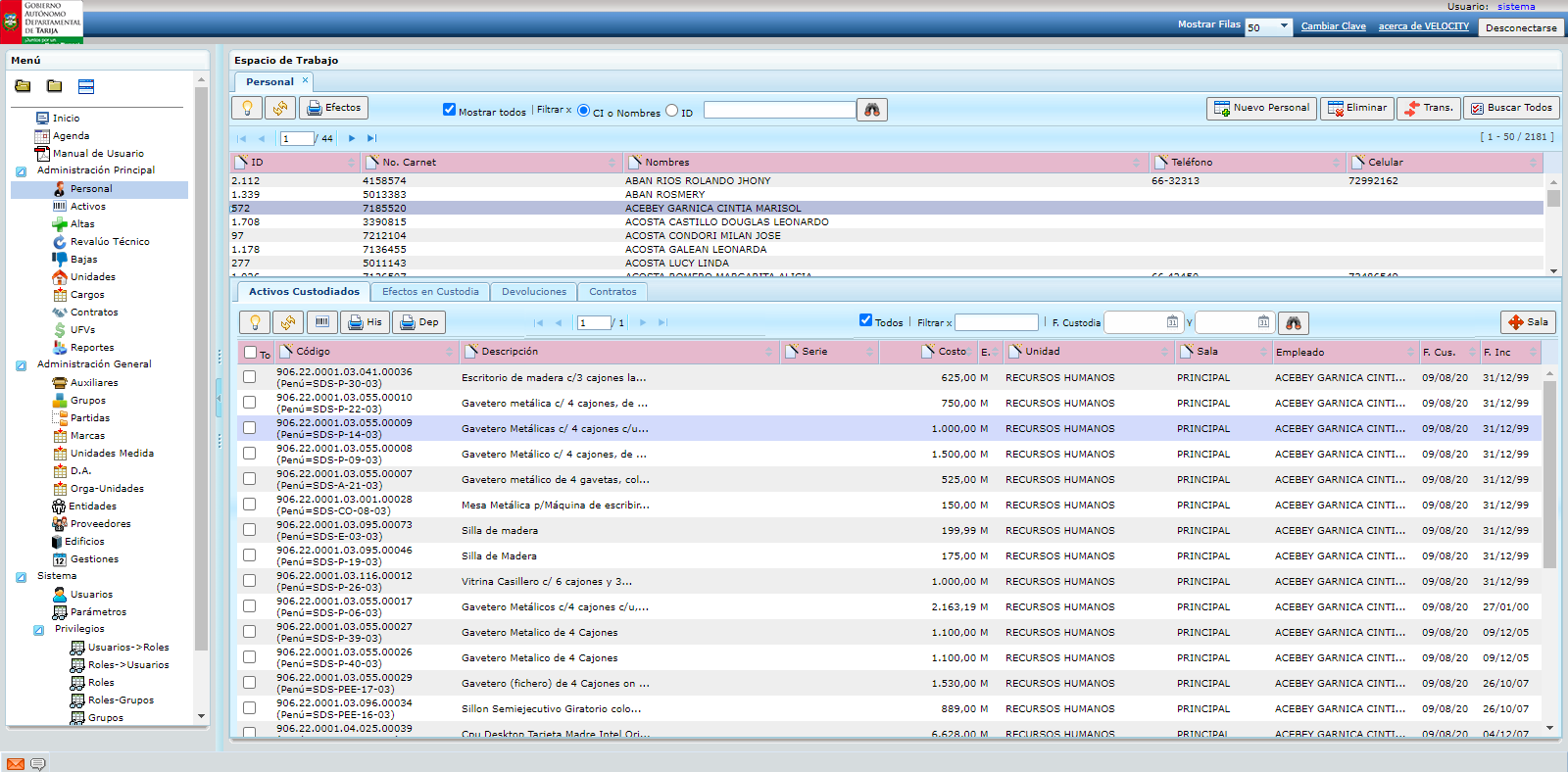Click the lightbulb button in Personal toolbar
The height and width of the screenshot is (772, 1568).
247,108
